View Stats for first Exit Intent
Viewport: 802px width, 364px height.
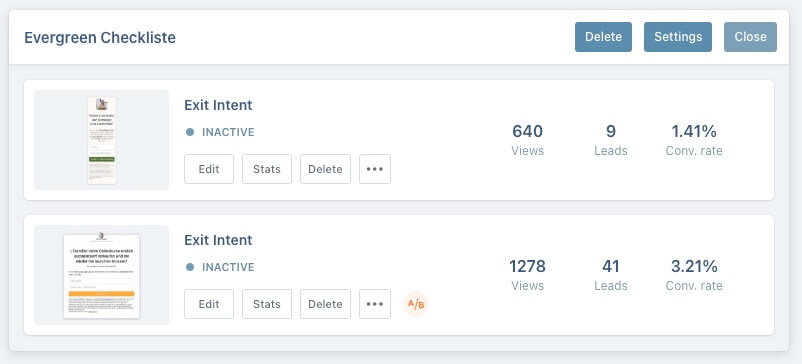pyautogui.click(x=267, y=169)
